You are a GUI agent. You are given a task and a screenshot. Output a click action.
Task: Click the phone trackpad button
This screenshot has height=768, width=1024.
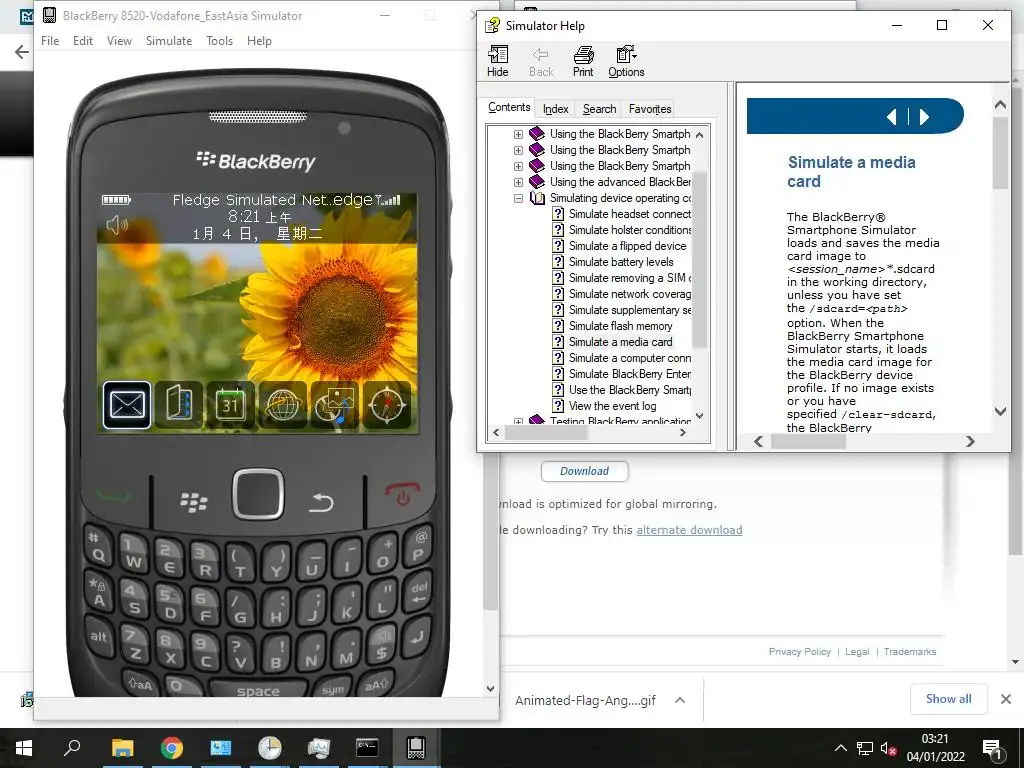[258, 494]
